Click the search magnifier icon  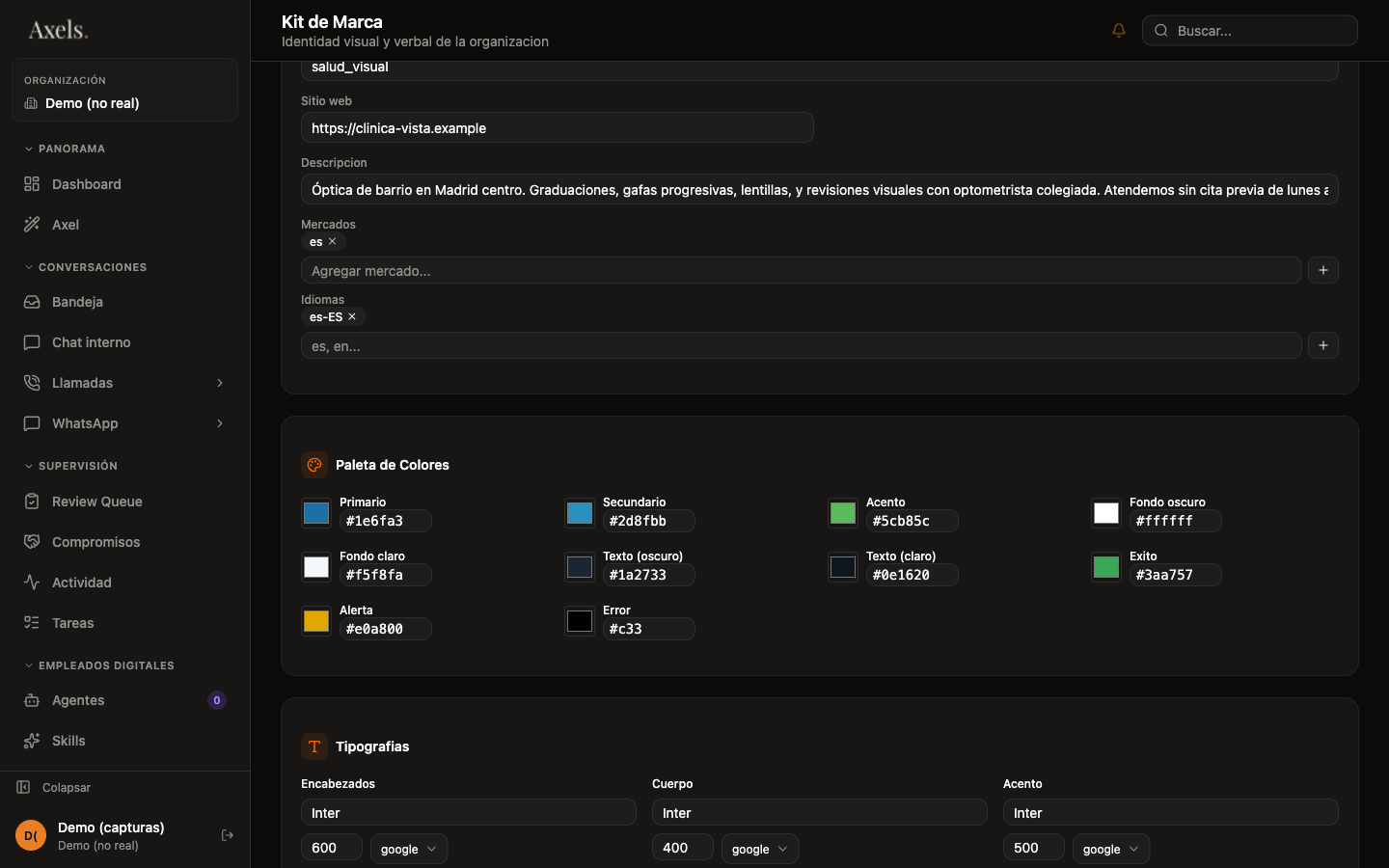[x=1161, y=31]
